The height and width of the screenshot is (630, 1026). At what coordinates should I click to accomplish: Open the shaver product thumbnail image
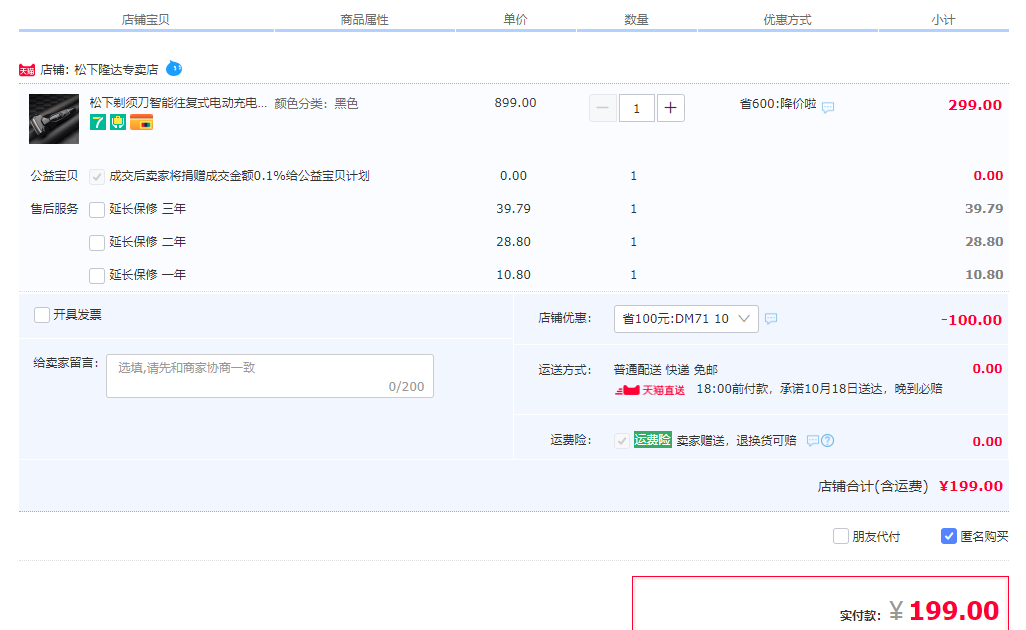point(54,119)
